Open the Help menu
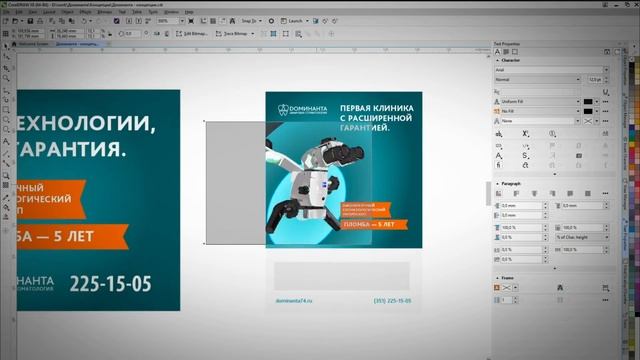This screenshot has width=640, height=360. click(x=189, y=12)
